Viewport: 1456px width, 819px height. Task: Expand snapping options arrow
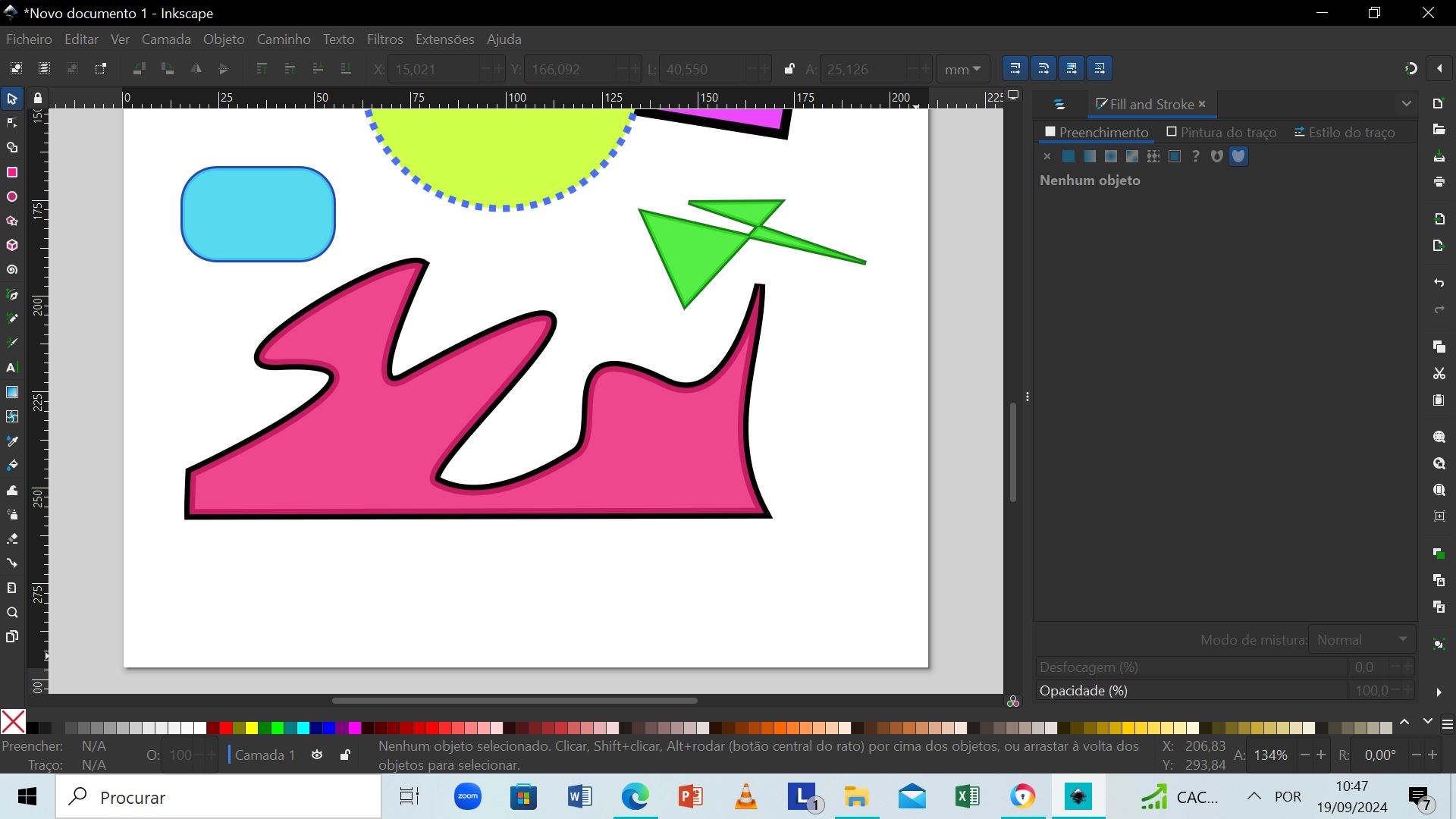pyautogui.click(x=1439, y=68)
